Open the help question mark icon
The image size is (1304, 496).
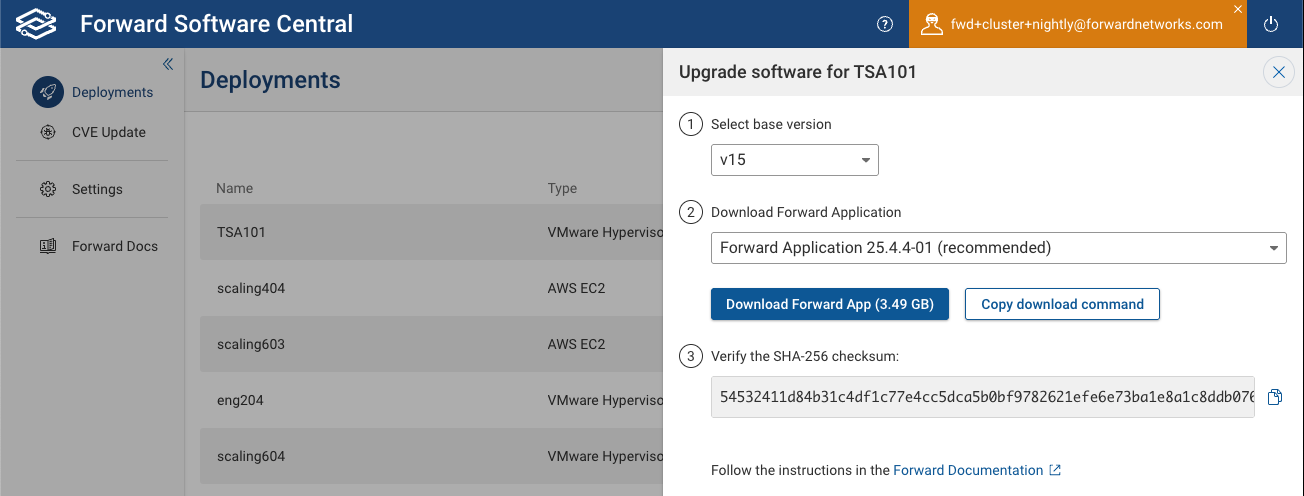coord(884,24)
